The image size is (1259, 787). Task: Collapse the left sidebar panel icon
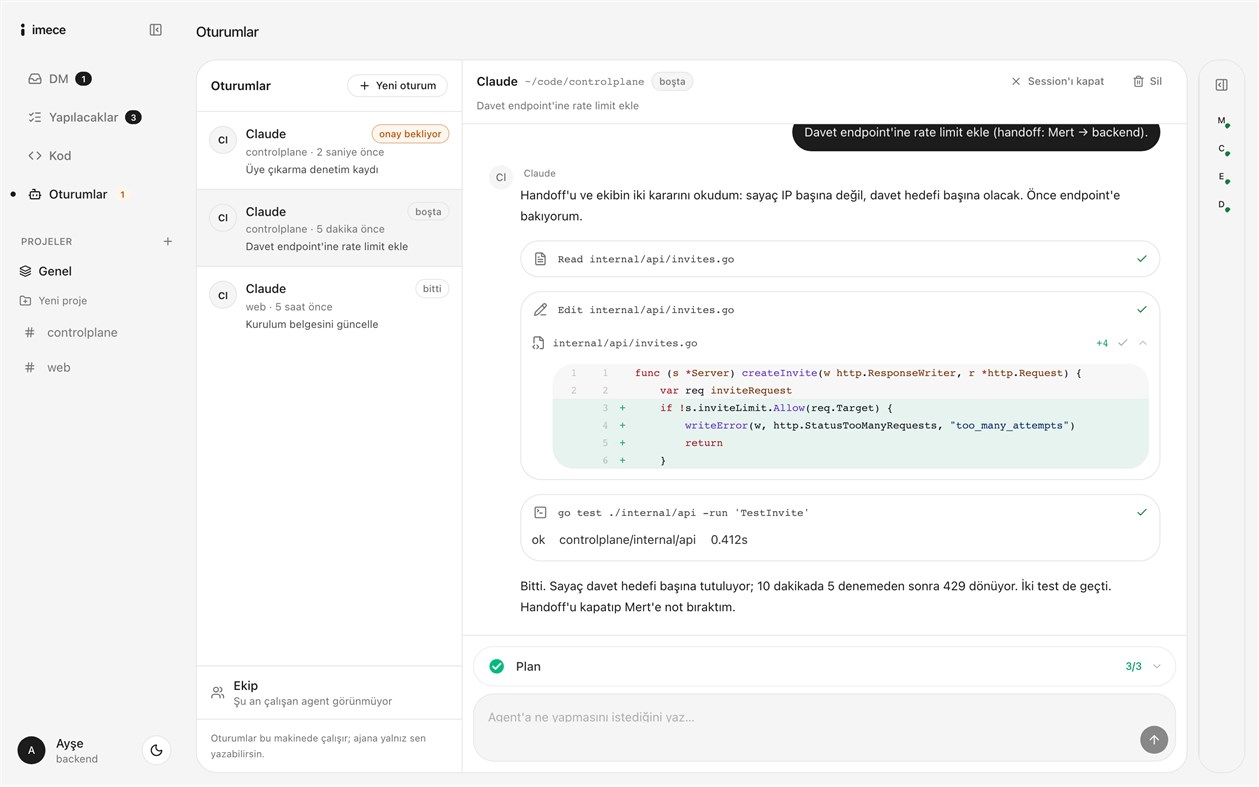(155, 30)
